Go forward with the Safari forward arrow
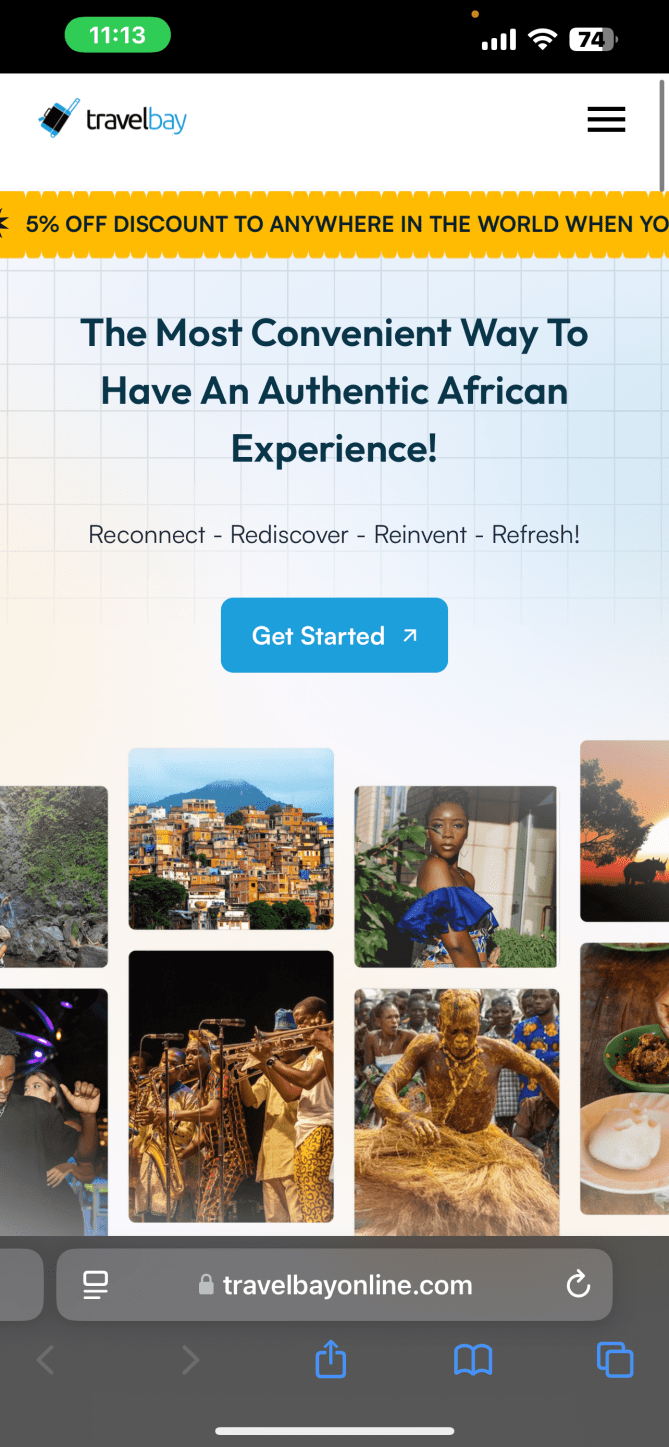This screenshot has width=669, height=1447. point(190,1360)
